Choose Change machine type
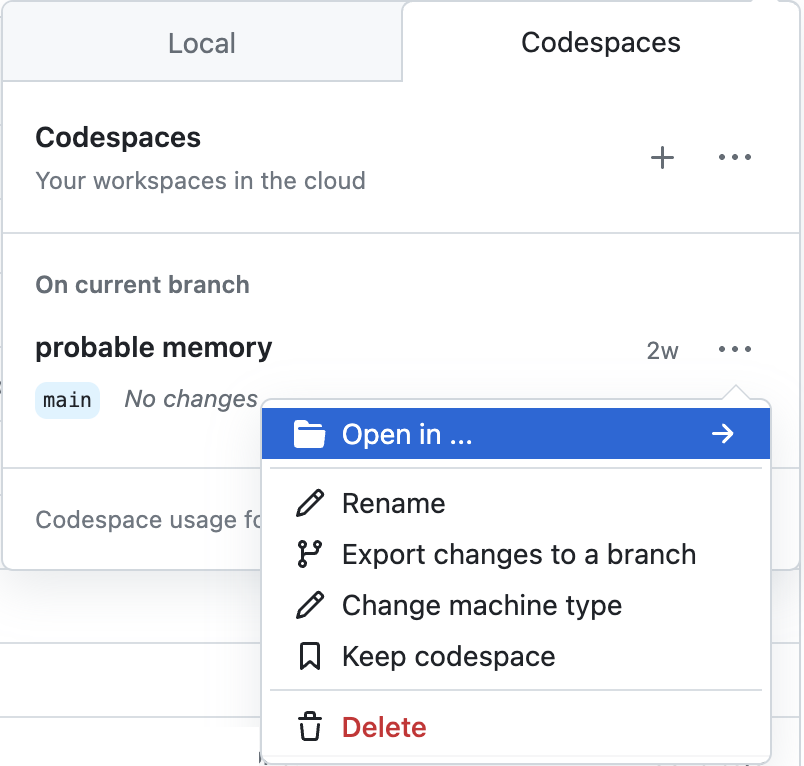 (x=482, y=605)
